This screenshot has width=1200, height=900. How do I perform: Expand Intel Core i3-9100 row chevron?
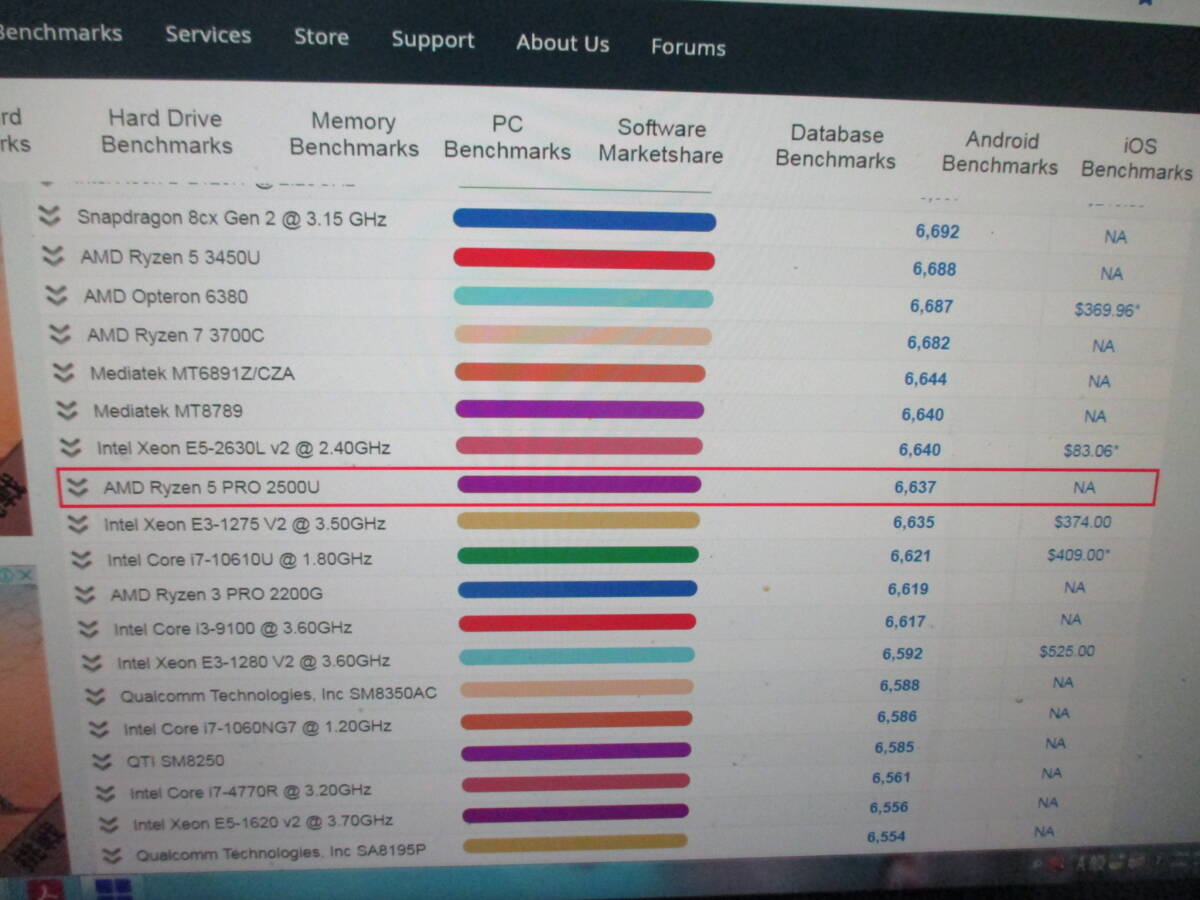coord(88,629)
